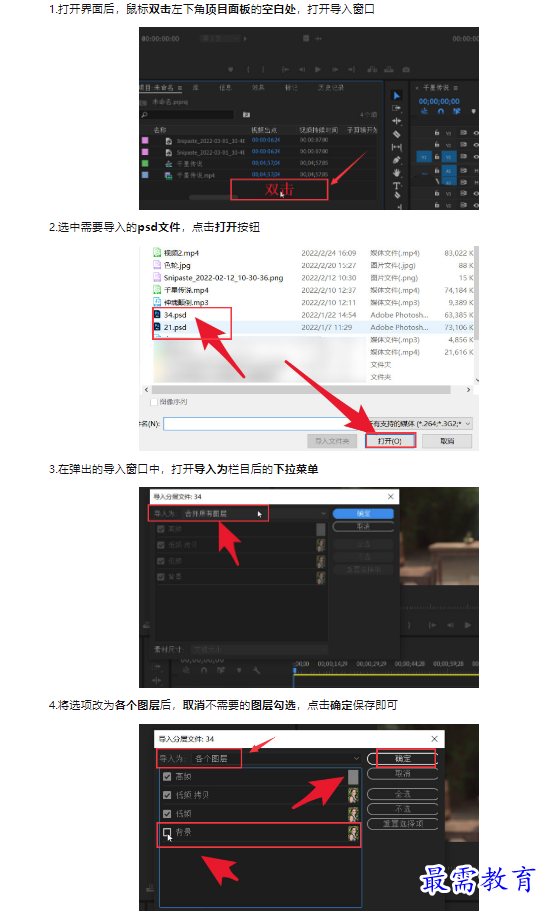Click new bin folder icon beside search
Screen dimensions: 544x911
coord(246,114)
